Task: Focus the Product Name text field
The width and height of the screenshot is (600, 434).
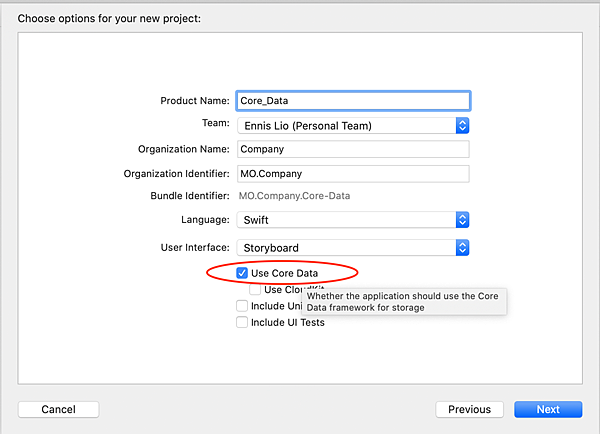Action: coord(353,100)
